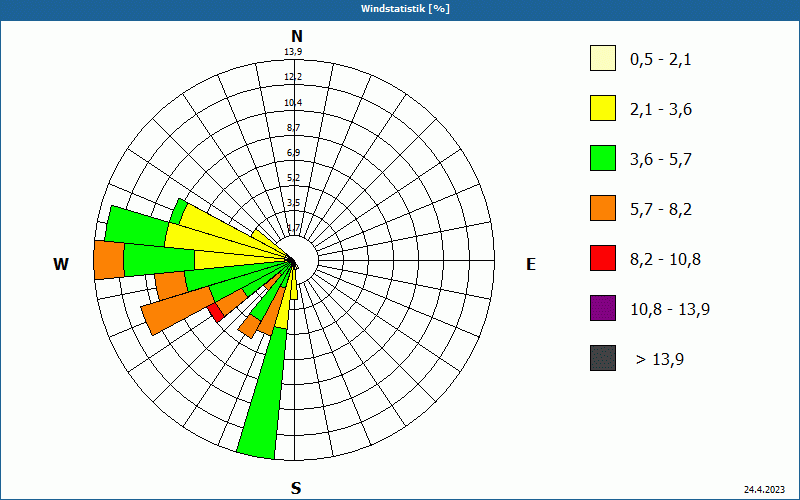Viewport: 800px width, 500px height.
Task: Click the 3,5 axis value
Action: (x=293, y=203)
